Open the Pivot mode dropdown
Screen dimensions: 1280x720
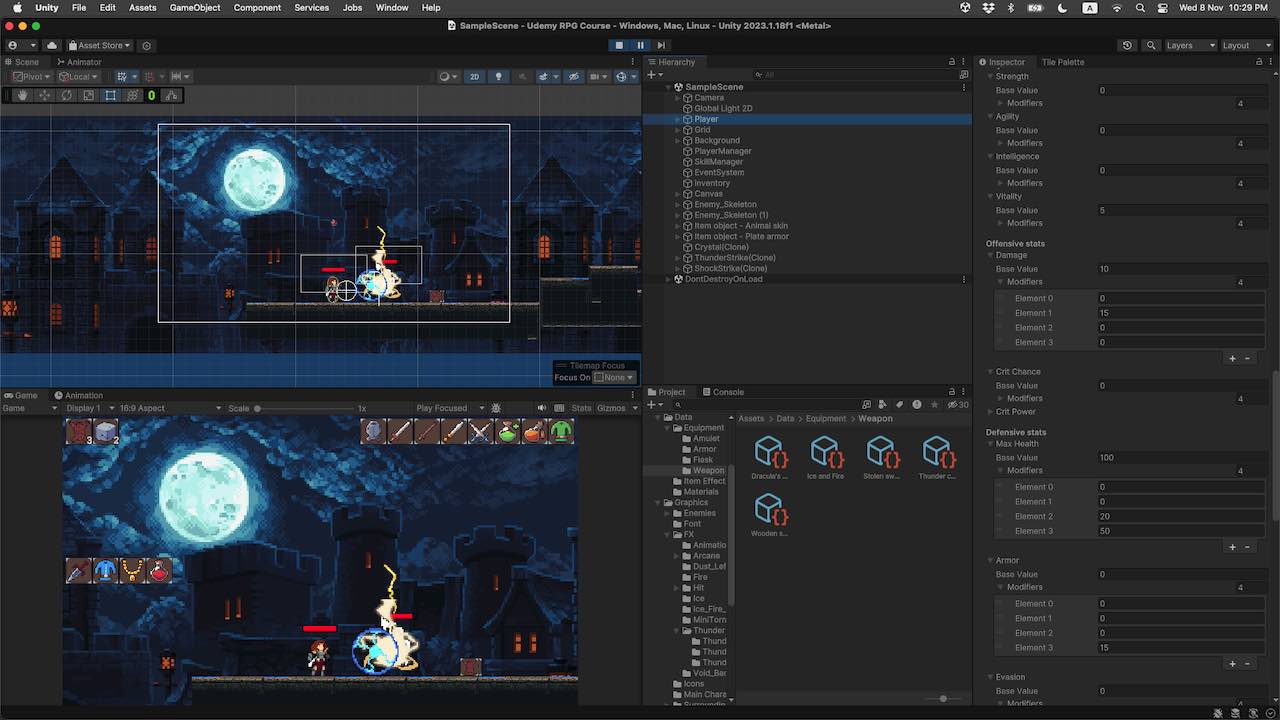coord(30,76)
